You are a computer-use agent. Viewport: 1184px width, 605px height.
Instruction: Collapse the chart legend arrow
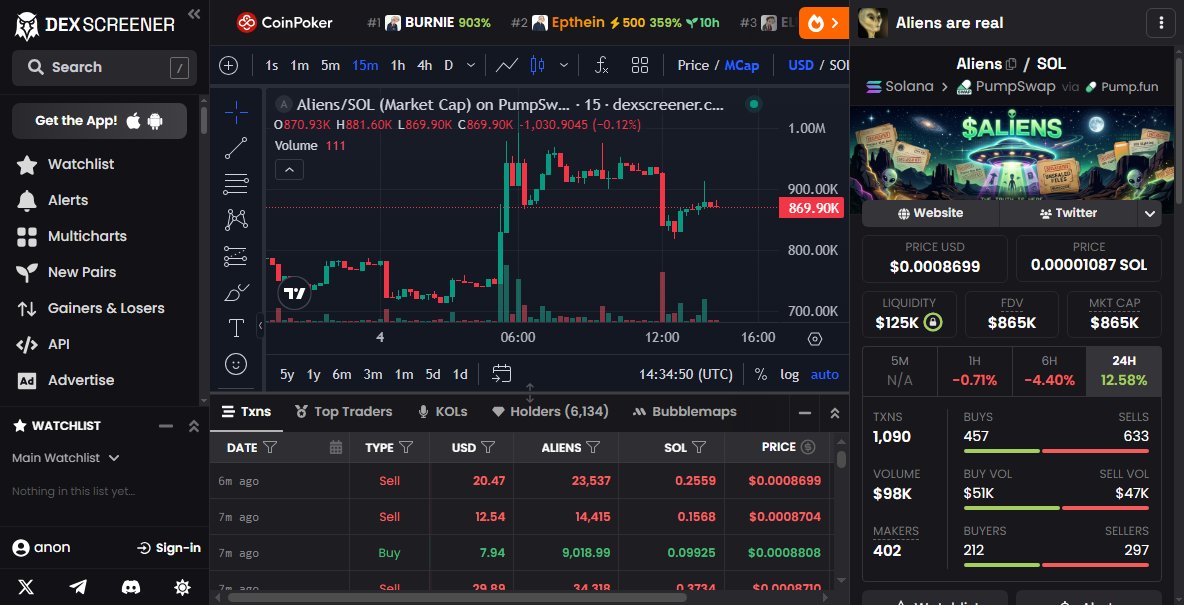[289, 170]
